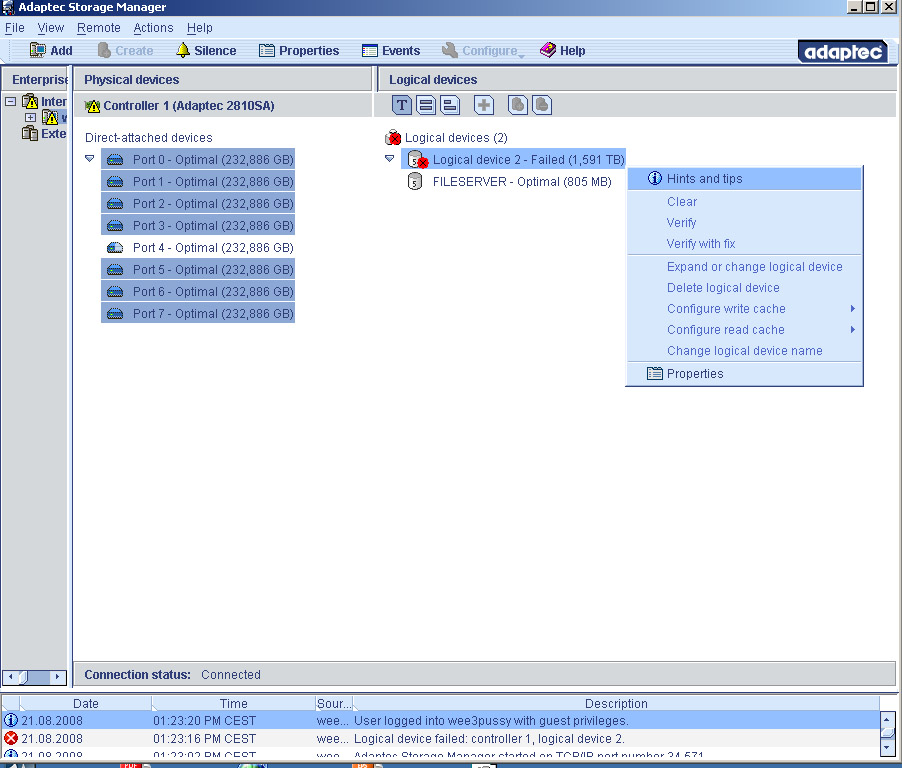The width and height of the screenshot is (902, 768).
Task: Click the last greyed disk icon in the logical devices toolbar
Action: point(542,105)
